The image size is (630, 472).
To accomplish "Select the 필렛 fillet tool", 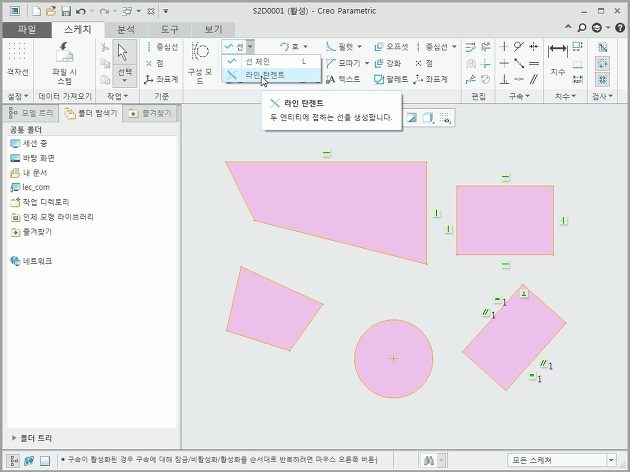I will (x=340, y=47).
